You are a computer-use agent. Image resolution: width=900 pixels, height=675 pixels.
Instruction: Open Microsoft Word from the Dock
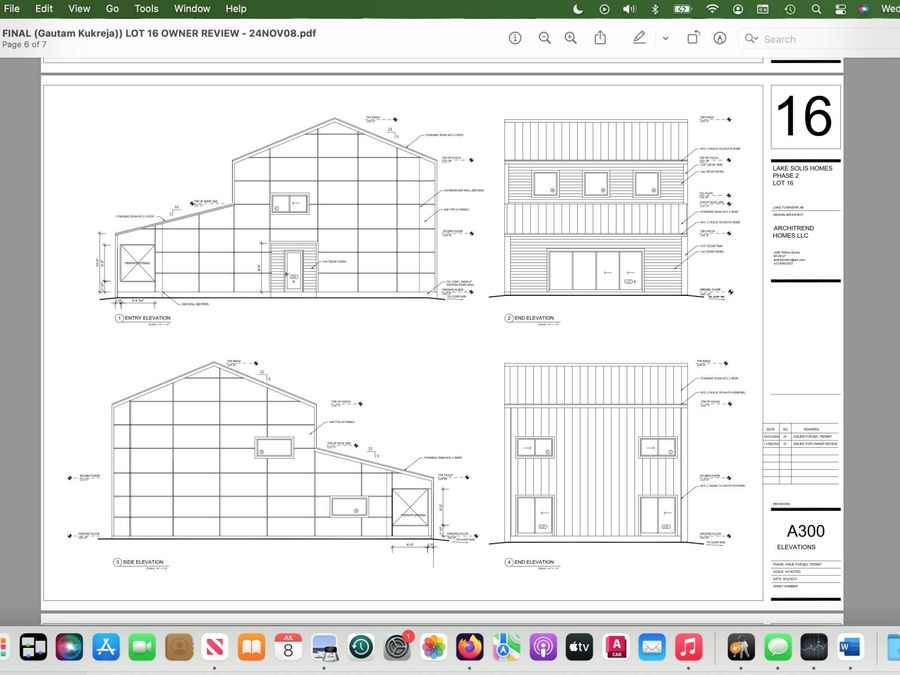pyautogui.click(x=850, y=647)
